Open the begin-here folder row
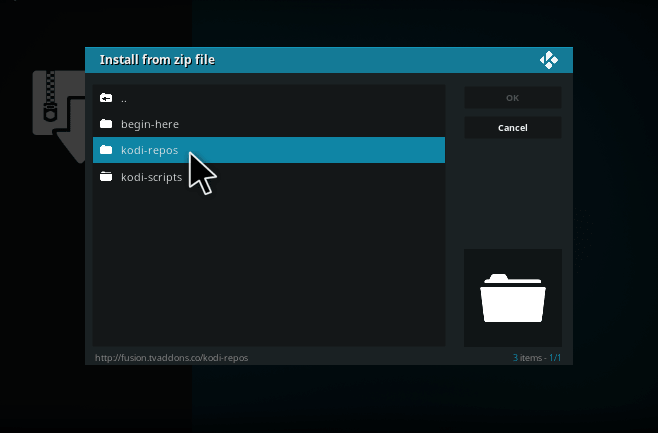This screenshot has height=433, width=658. pyautogui.click(x=269, y=124)
